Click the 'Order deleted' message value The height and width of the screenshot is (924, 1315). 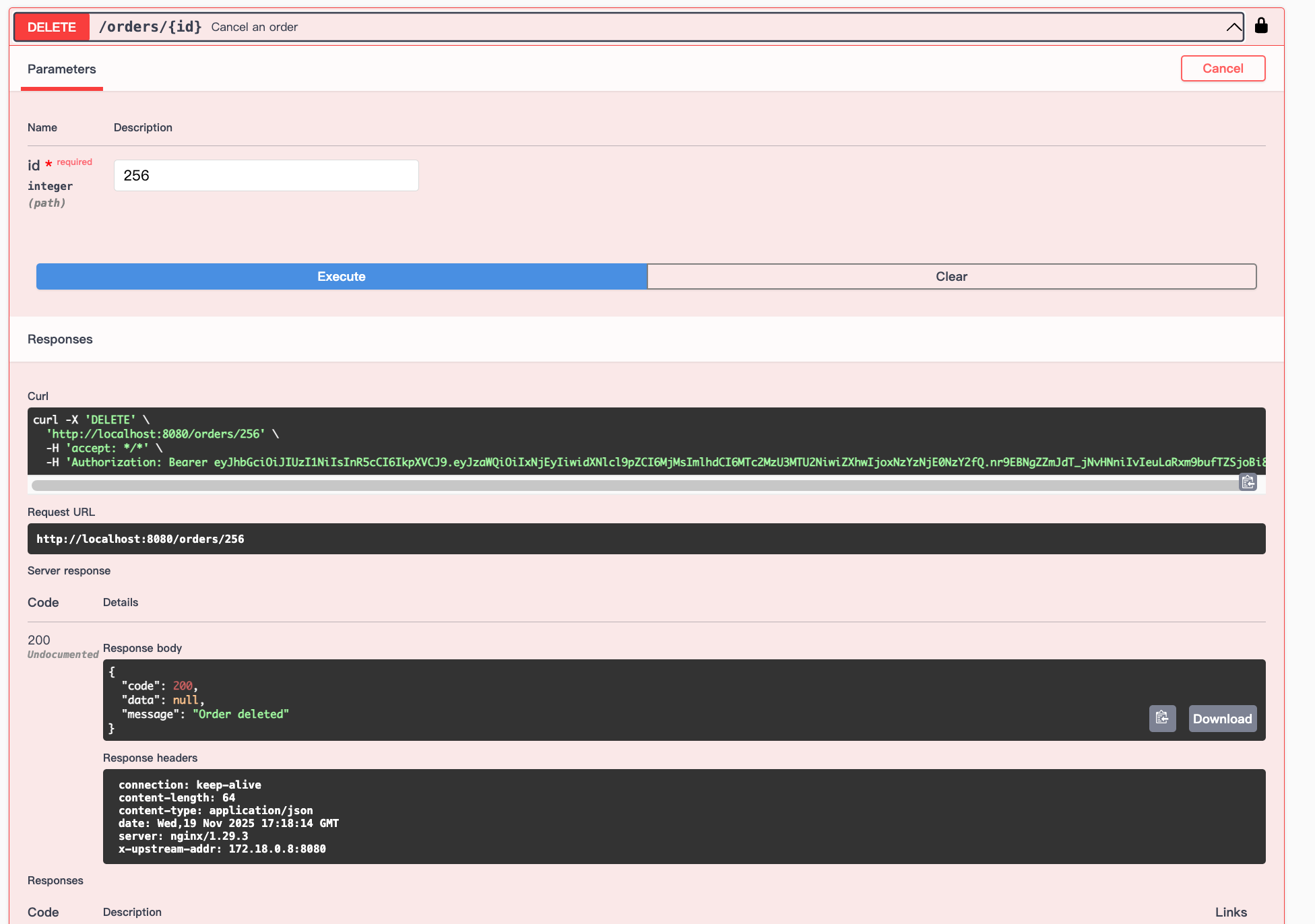click(240, 714)
